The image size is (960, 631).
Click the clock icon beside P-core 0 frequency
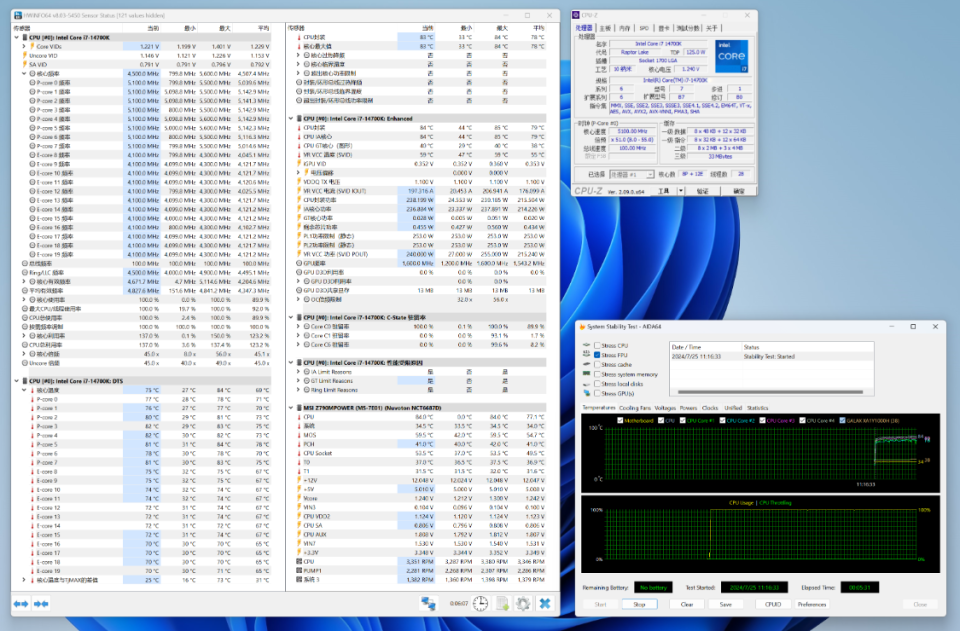[32, 83]
